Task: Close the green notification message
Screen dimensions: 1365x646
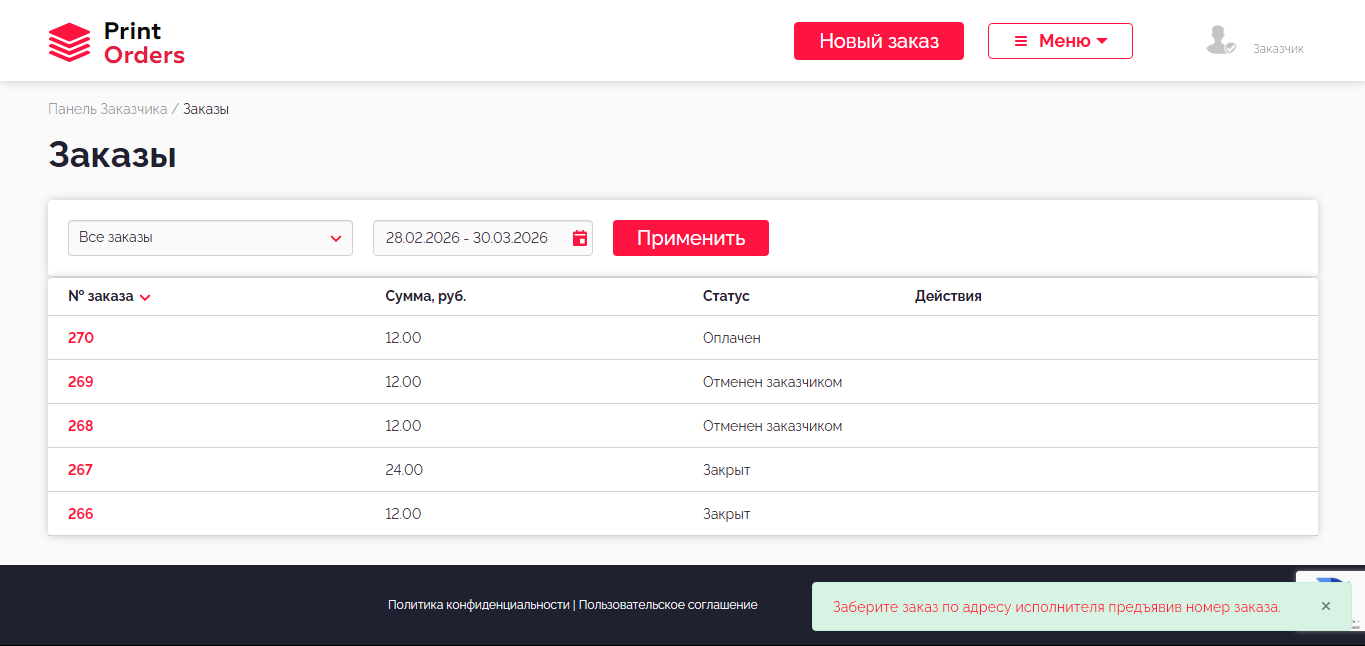Action: click(1325, 606)
